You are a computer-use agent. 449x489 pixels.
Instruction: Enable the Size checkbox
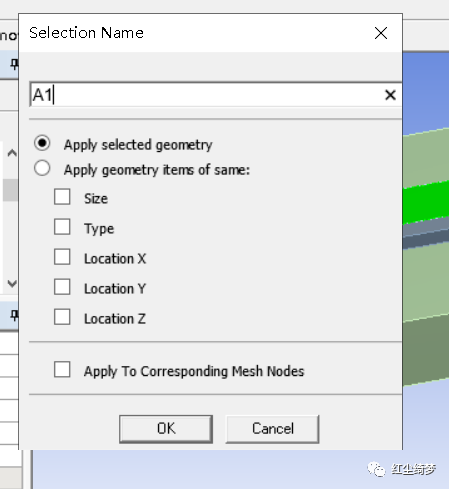click(62, 197)
